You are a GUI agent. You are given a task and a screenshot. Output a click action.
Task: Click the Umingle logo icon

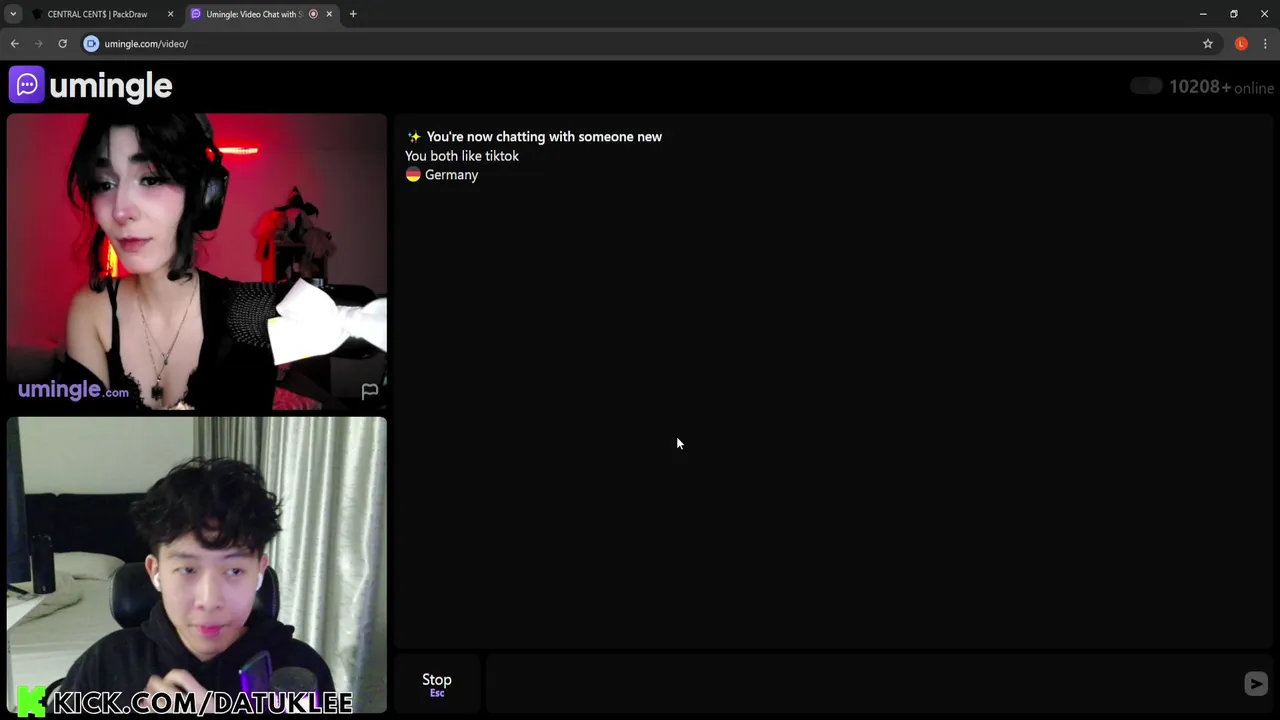coord(27,85)
